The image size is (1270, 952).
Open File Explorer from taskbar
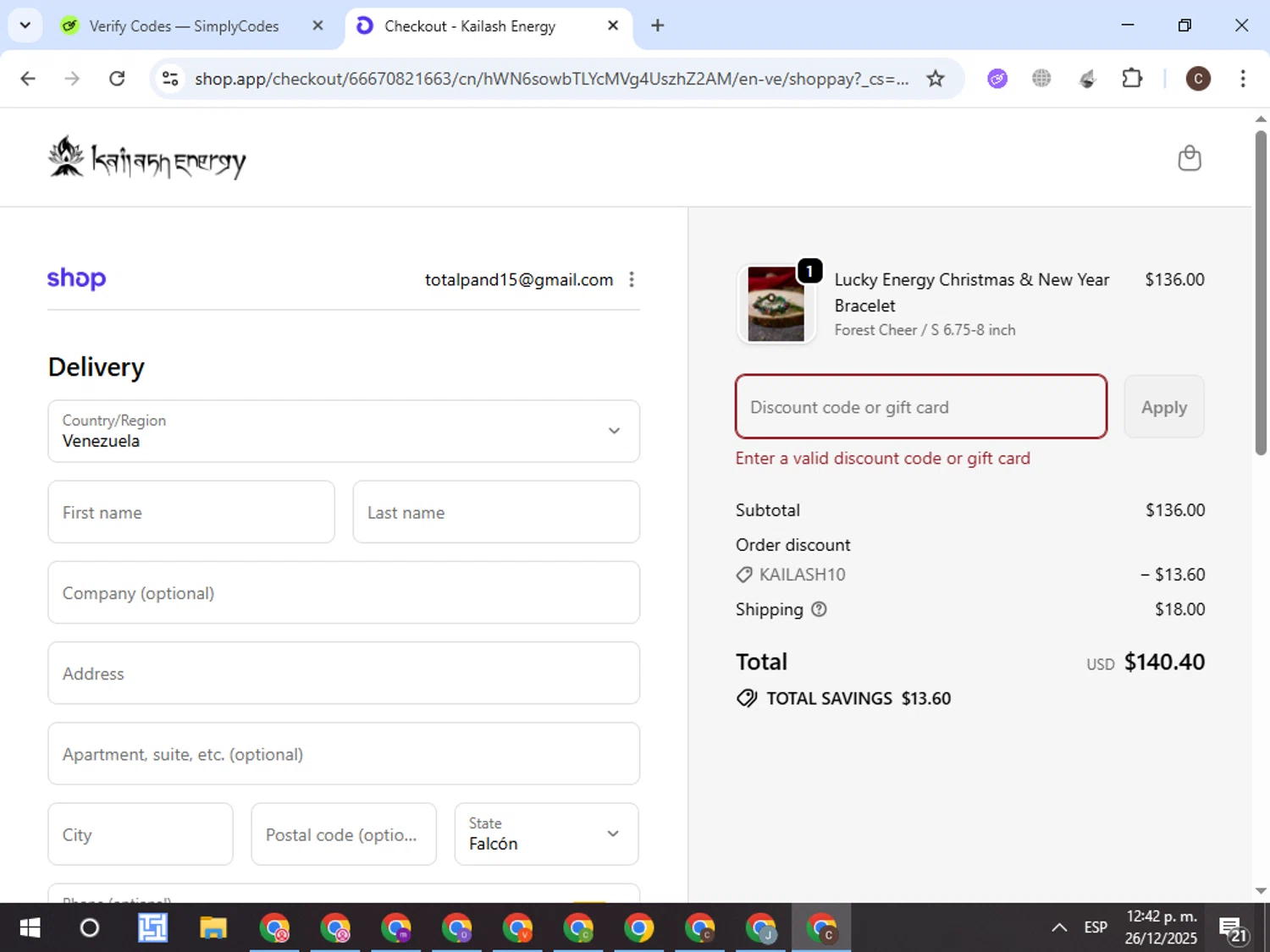(x=213, y=928)
